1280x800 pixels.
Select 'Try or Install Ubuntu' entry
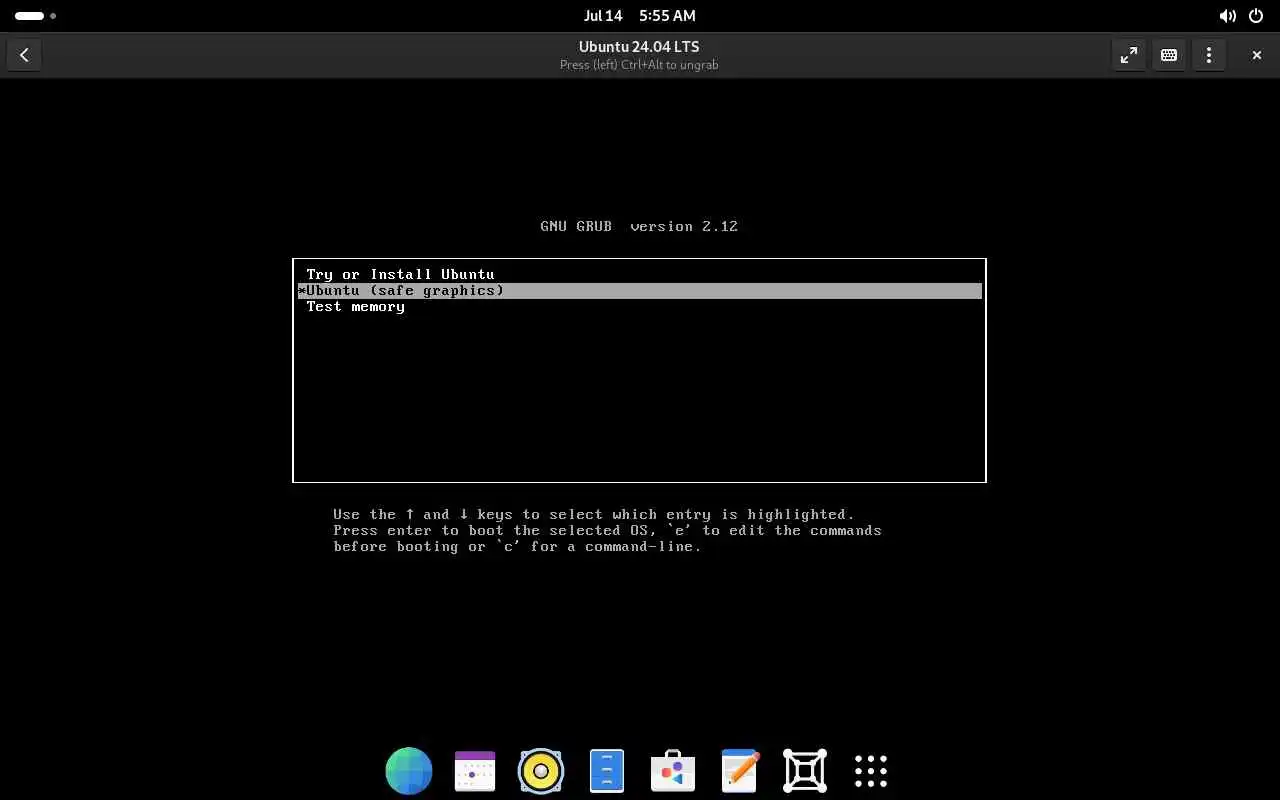pyautogui.click(x=639, y=274)
